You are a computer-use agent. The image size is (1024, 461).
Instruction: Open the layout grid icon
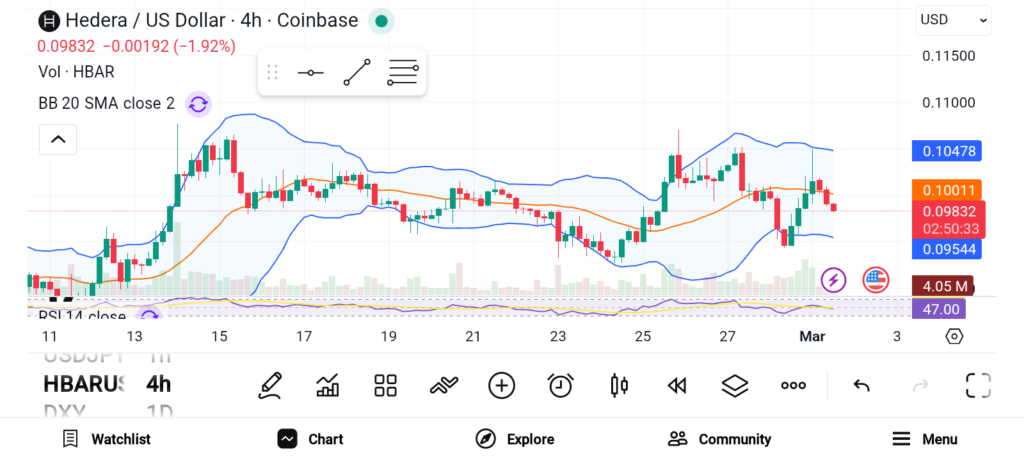coord(385,385)
